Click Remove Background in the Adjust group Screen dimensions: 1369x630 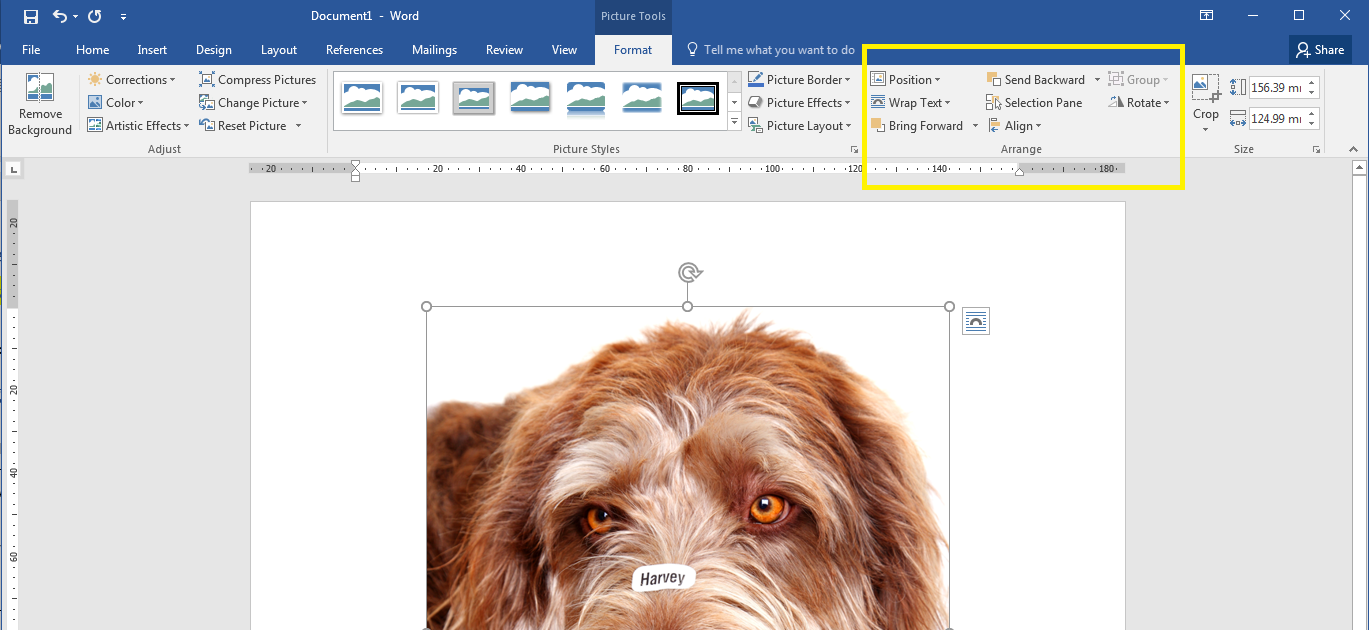pos(39,103)
